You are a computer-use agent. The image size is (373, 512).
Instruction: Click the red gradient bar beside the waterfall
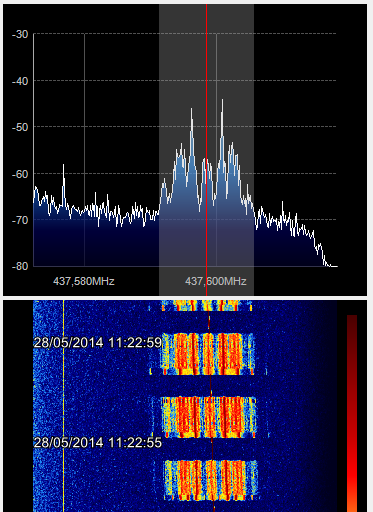[x=352, y=413]
